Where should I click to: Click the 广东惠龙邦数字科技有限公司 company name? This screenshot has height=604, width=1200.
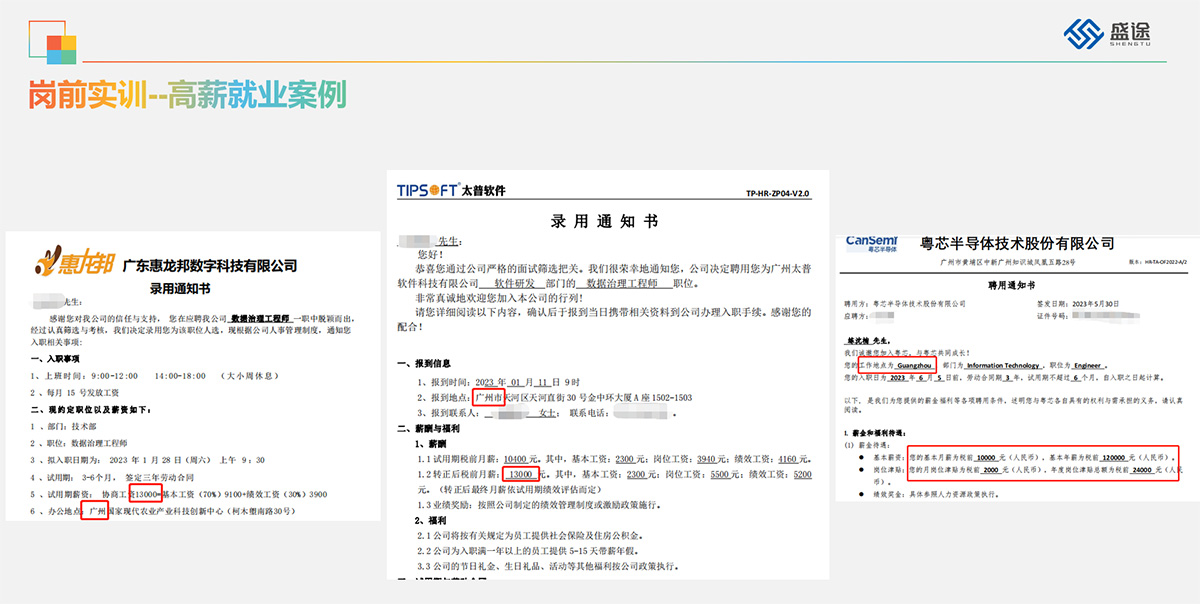click(x=209, y=266)
